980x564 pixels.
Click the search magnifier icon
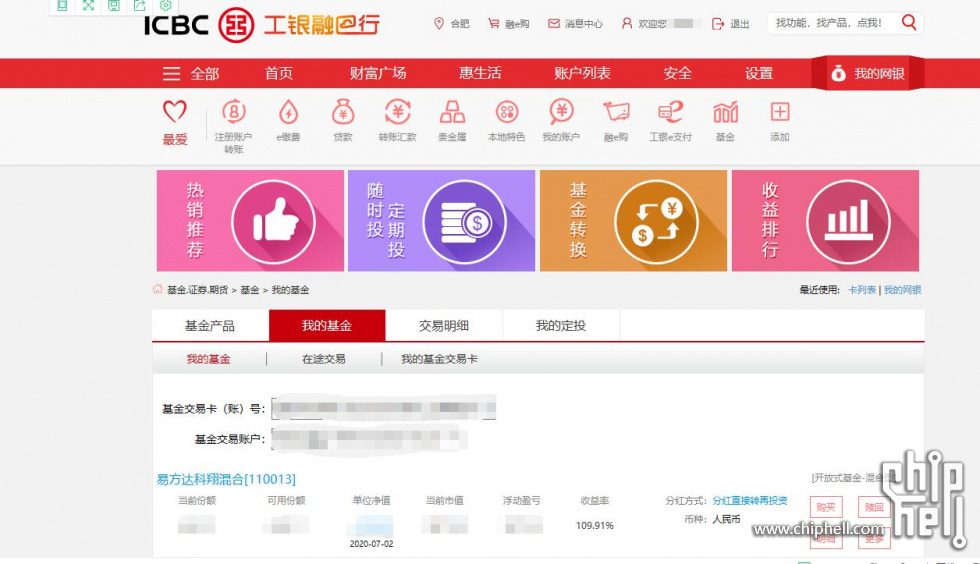[909, 23]
